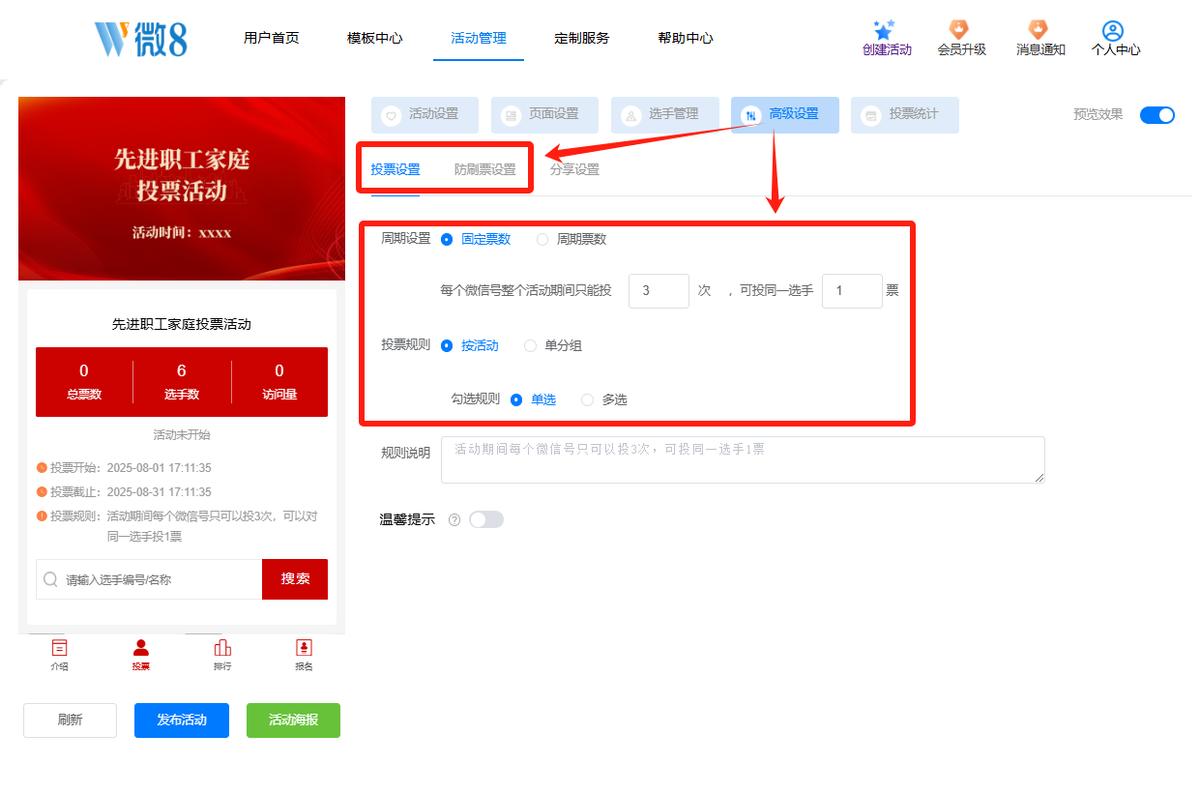Click the 温馨提示 help question icon
This screenshot has width=1200, height=796.
[x=455, y=520]
